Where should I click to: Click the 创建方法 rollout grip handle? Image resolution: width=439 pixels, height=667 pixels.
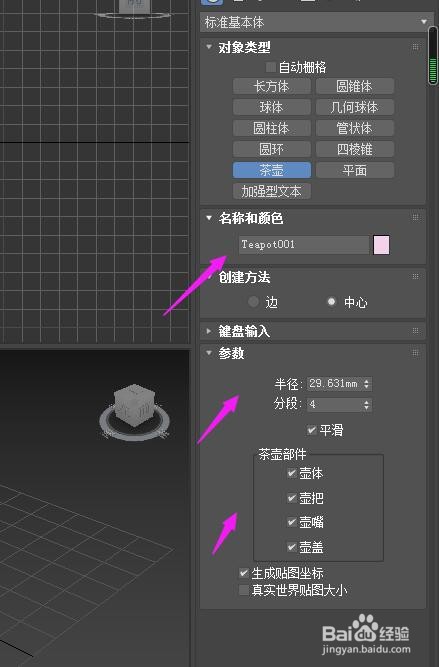[x=415, y=277]
